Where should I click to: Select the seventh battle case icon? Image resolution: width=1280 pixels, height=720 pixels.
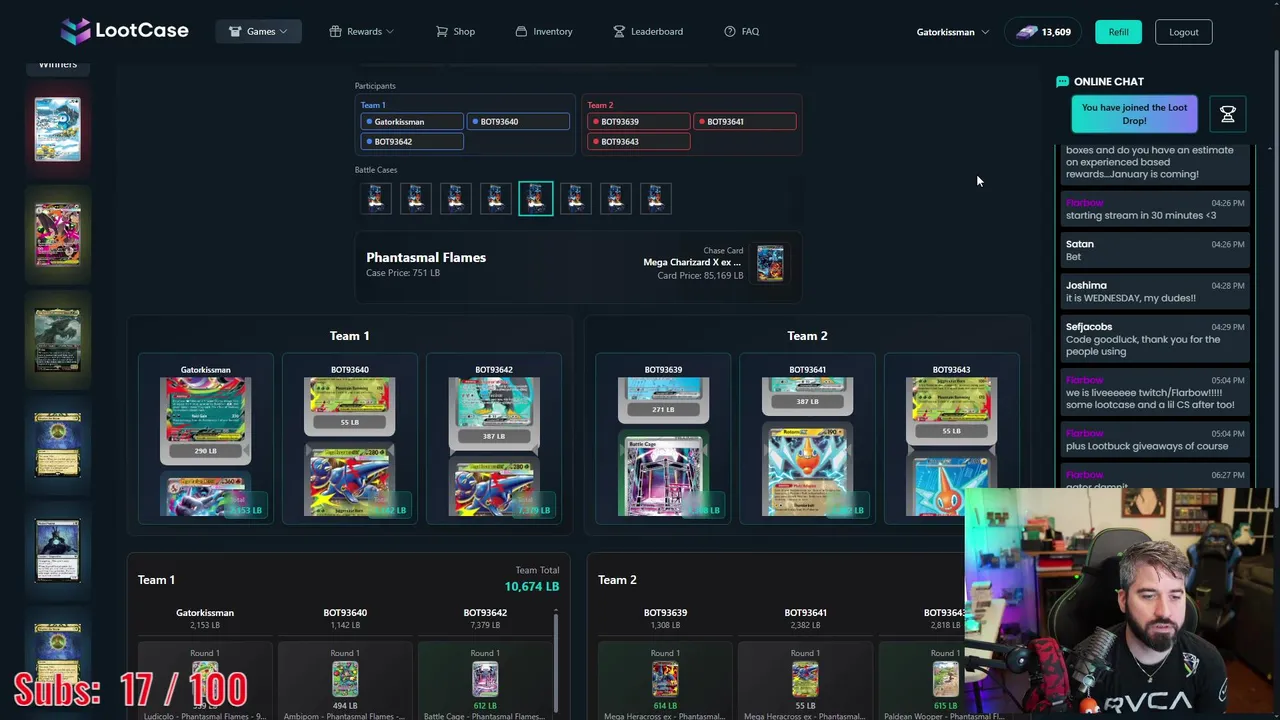(x=615, y=198)
